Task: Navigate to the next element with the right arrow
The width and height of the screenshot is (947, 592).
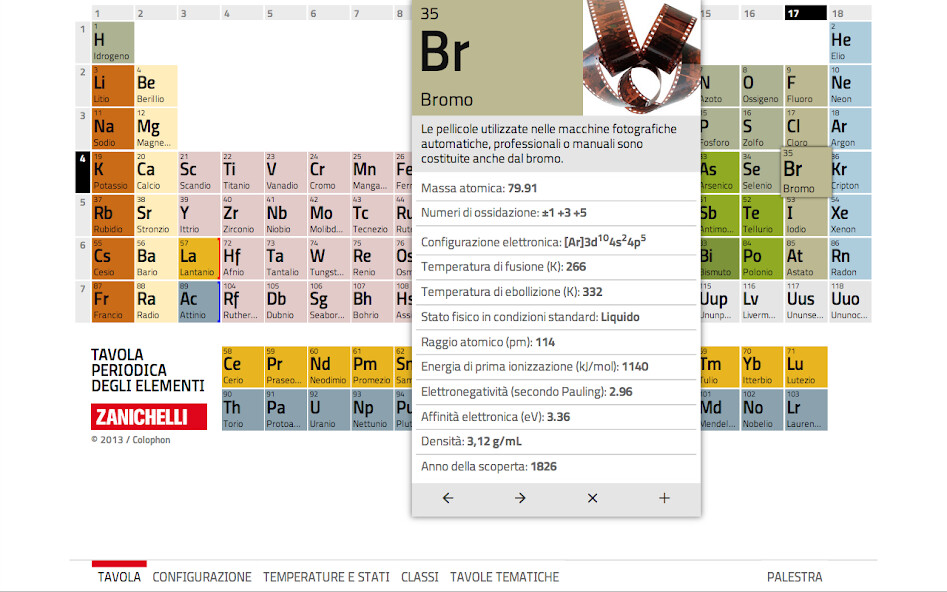Action: (x=519, y=497)
